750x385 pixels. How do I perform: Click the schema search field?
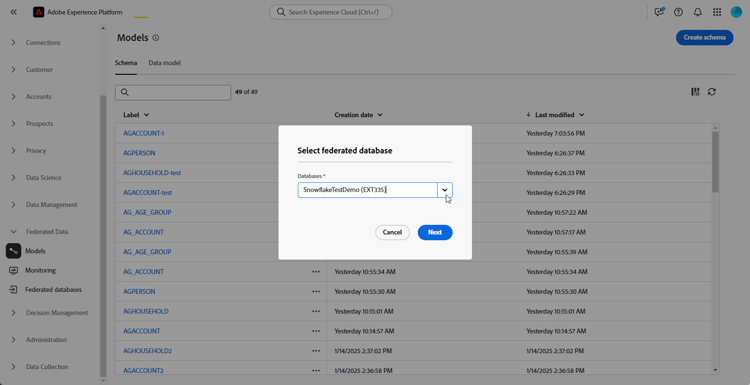tap(173, 92)
